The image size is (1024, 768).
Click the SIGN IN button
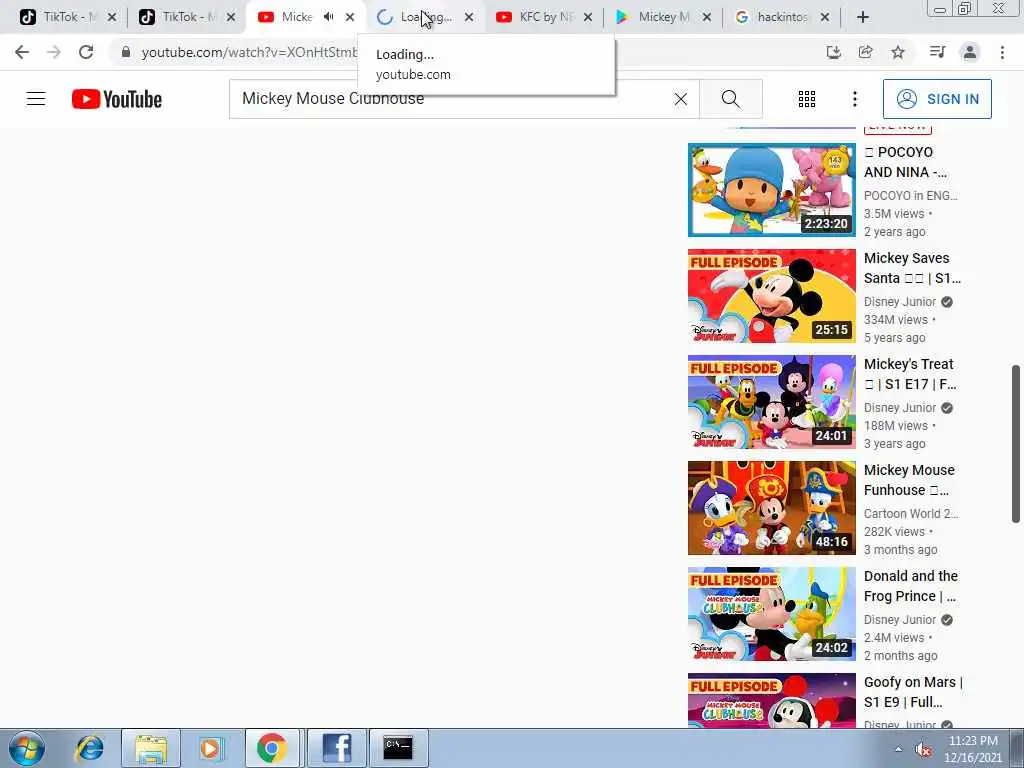point(937,99)
